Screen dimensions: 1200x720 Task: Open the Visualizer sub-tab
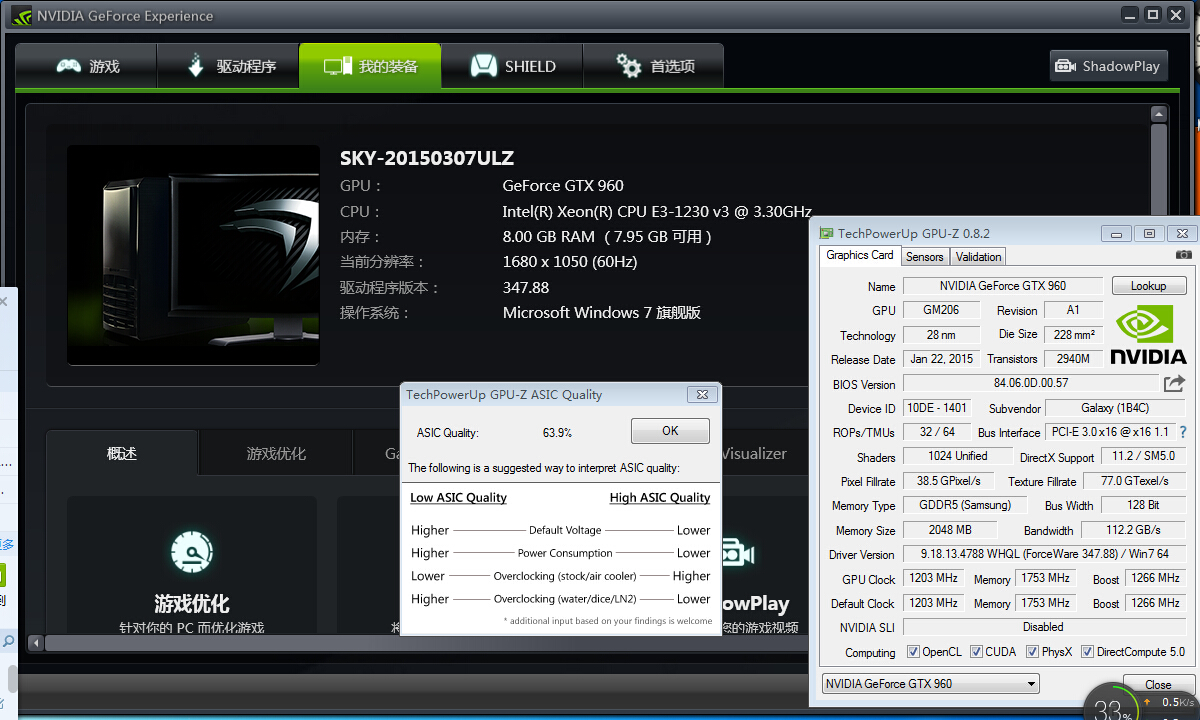coord(754,453)
